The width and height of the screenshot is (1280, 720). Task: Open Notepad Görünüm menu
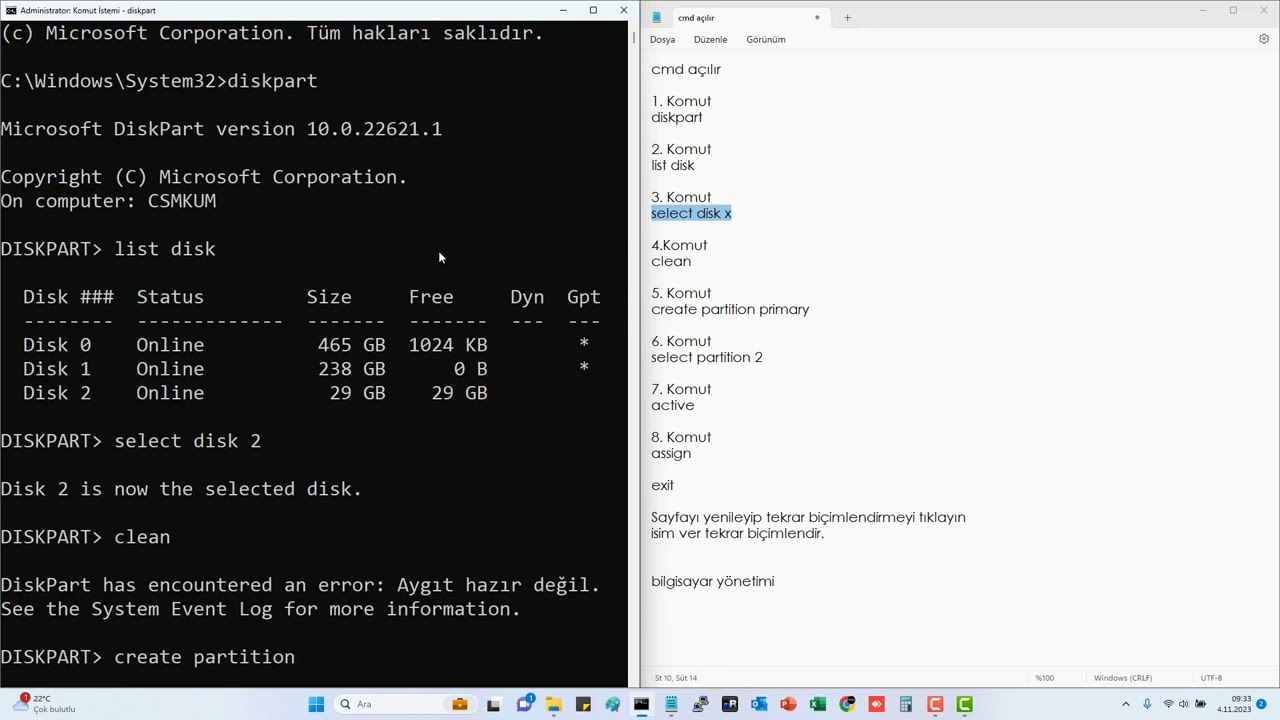pyautogui.click(x=765, y=39)
